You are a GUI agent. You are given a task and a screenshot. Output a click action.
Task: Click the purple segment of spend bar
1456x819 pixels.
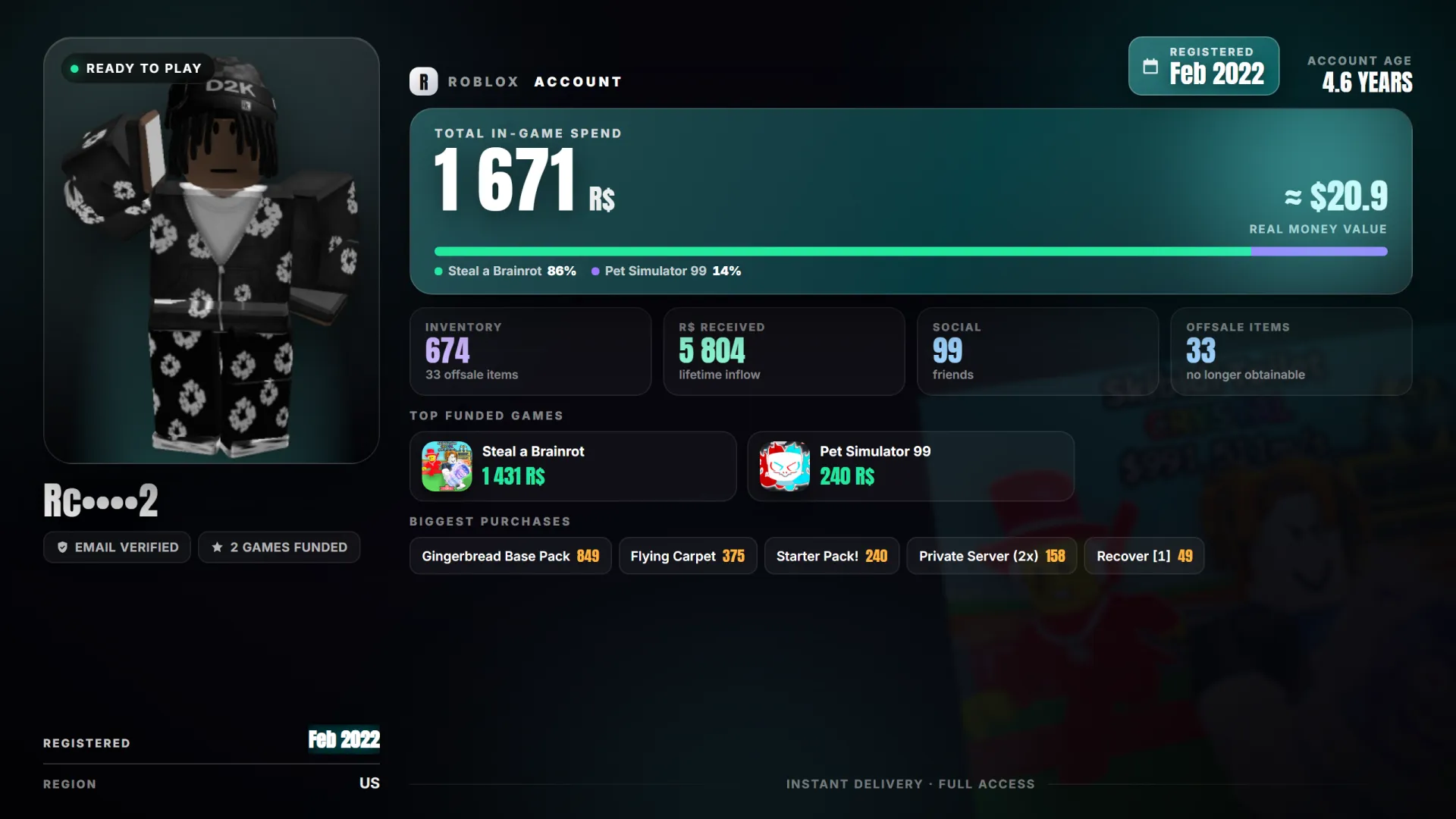(x=1319, y=252)
